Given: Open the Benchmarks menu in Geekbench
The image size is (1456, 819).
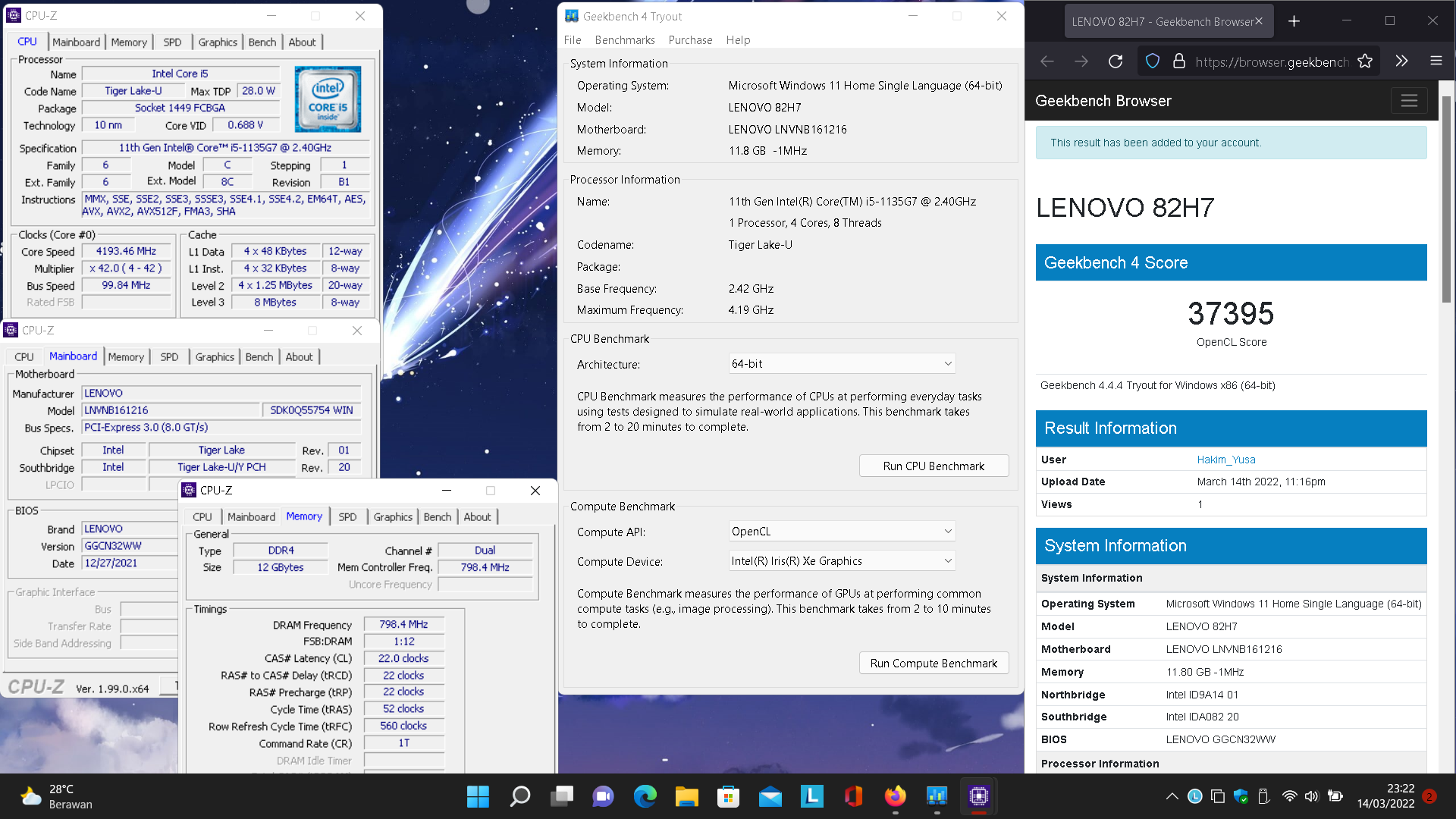Looking at the screenshot, I should click(x=625, y=40).
